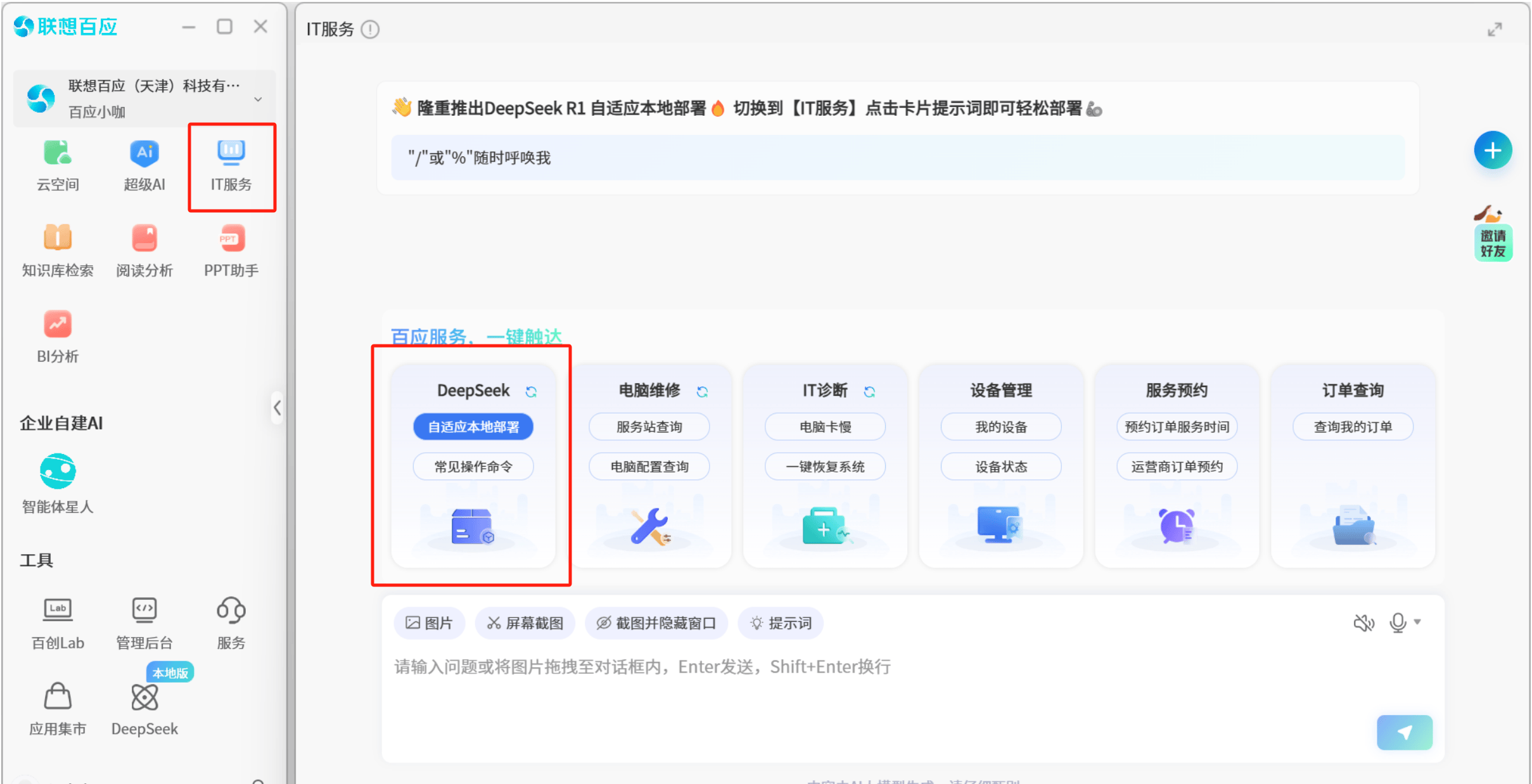This screenshot has width=1532, height=784.
Task: Activate the microphone voice input
Action: click(x=1398, y=623)
